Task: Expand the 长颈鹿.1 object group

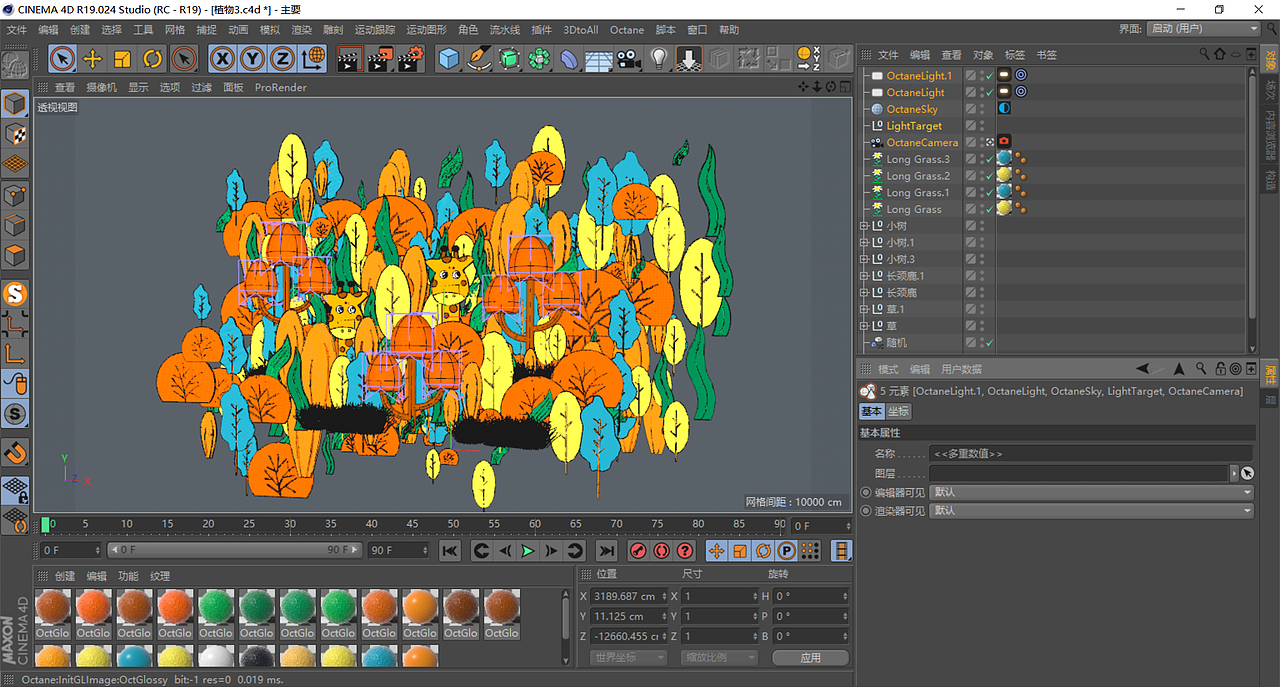Action: tap(864, 276)
